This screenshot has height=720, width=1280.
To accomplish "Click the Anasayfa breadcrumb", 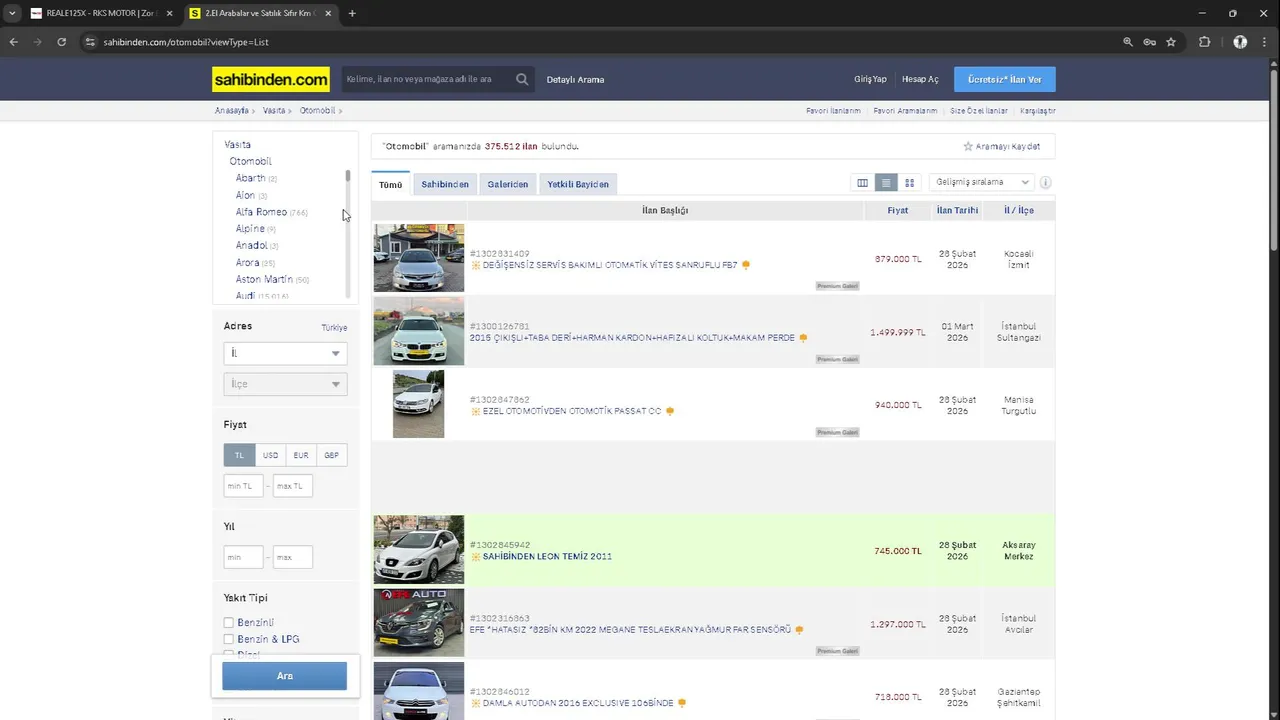I will [231, 111].
